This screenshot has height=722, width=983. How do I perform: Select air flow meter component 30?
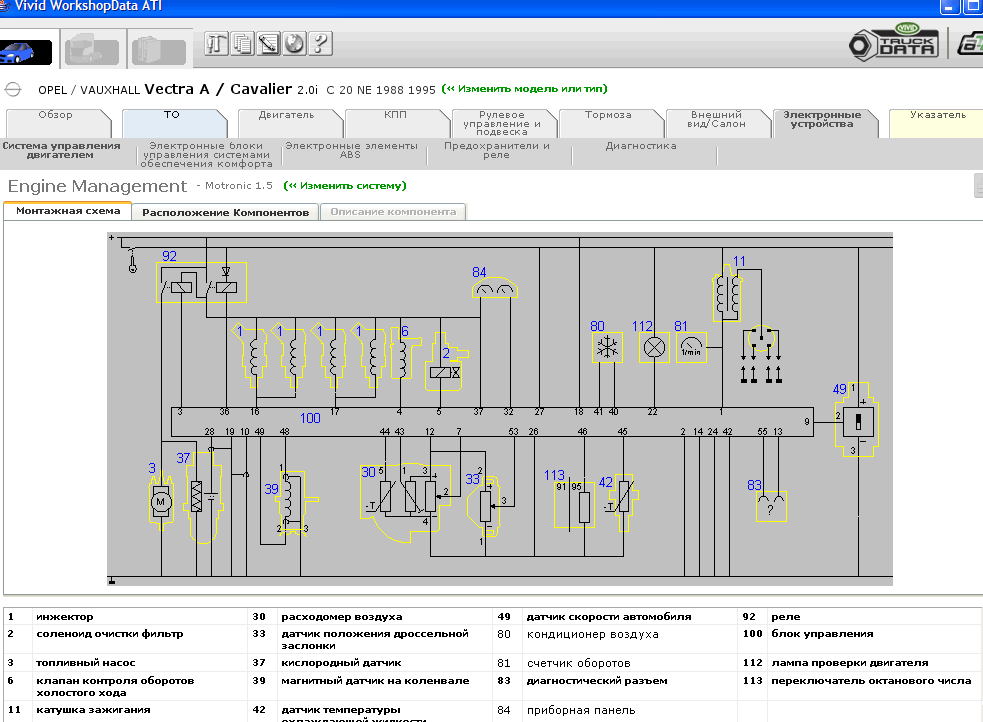[x=406, y=501]
